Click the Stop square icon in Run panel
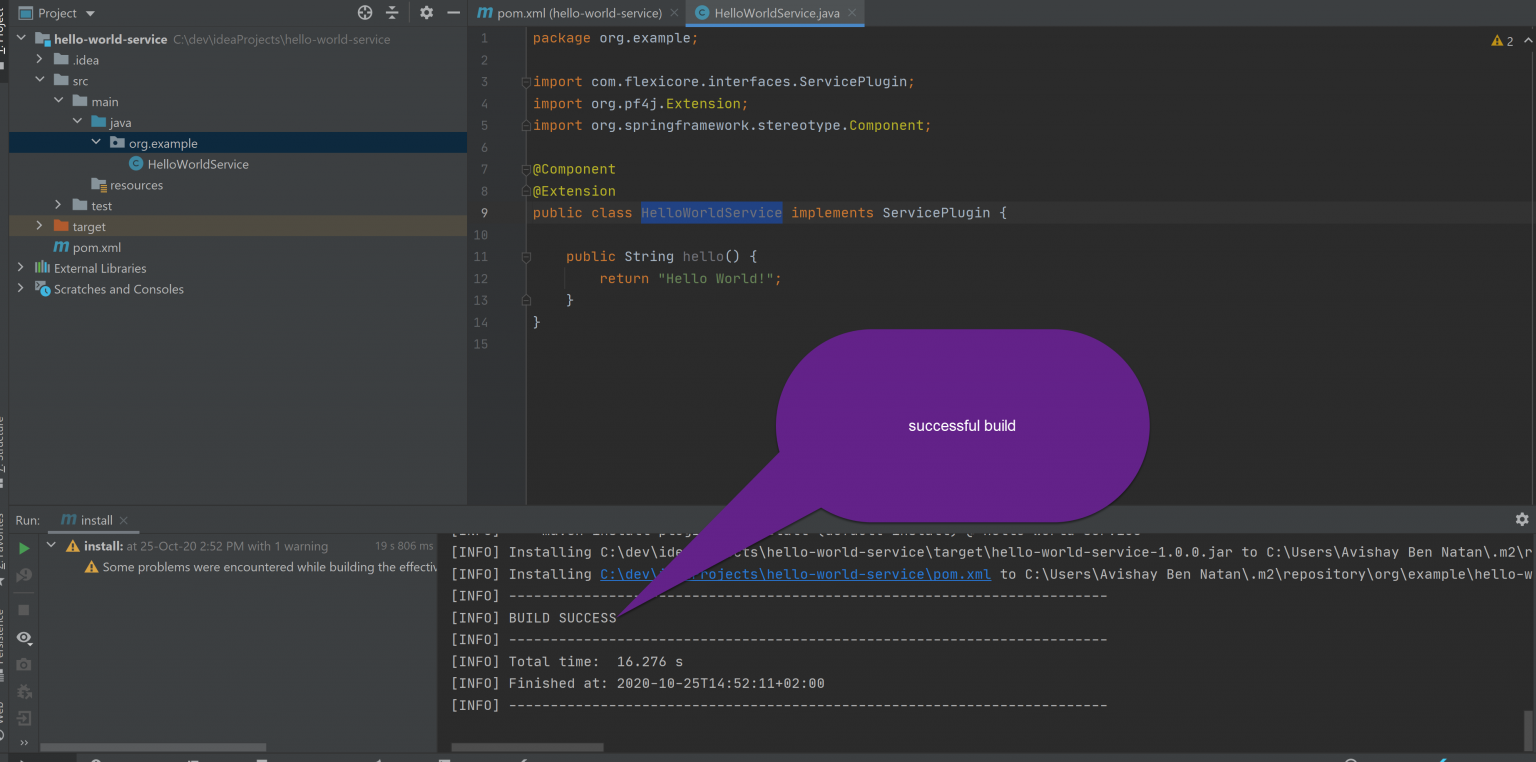 point(24,610)
